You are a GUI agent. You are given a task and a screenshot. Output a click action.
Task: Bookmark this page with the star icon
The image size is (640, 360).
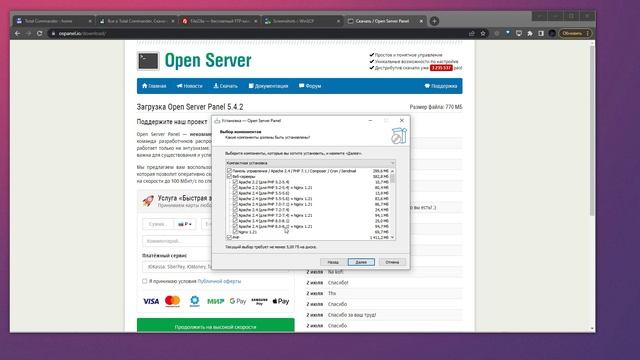[483, 33]
